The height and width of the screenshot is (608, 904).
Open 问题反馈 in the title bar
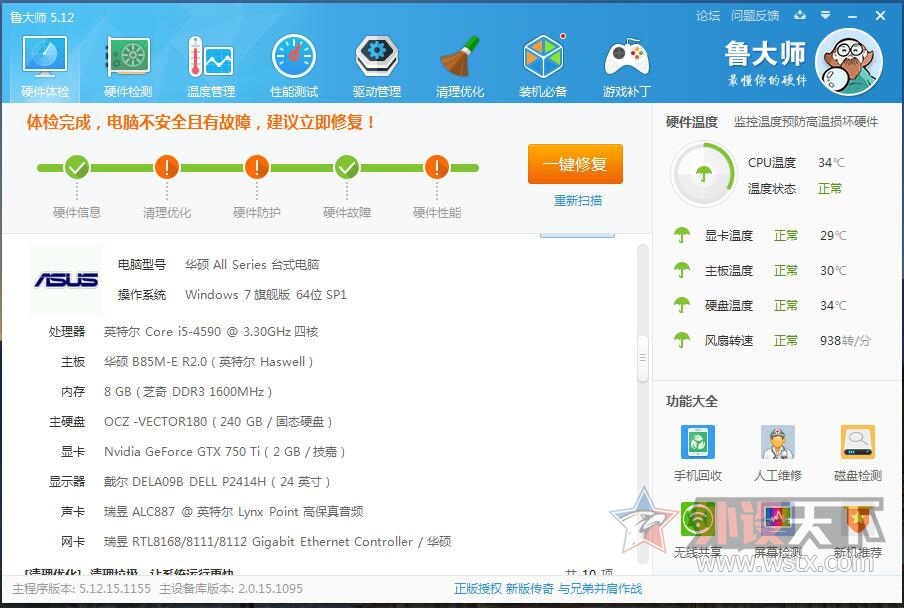pos(755,16)
